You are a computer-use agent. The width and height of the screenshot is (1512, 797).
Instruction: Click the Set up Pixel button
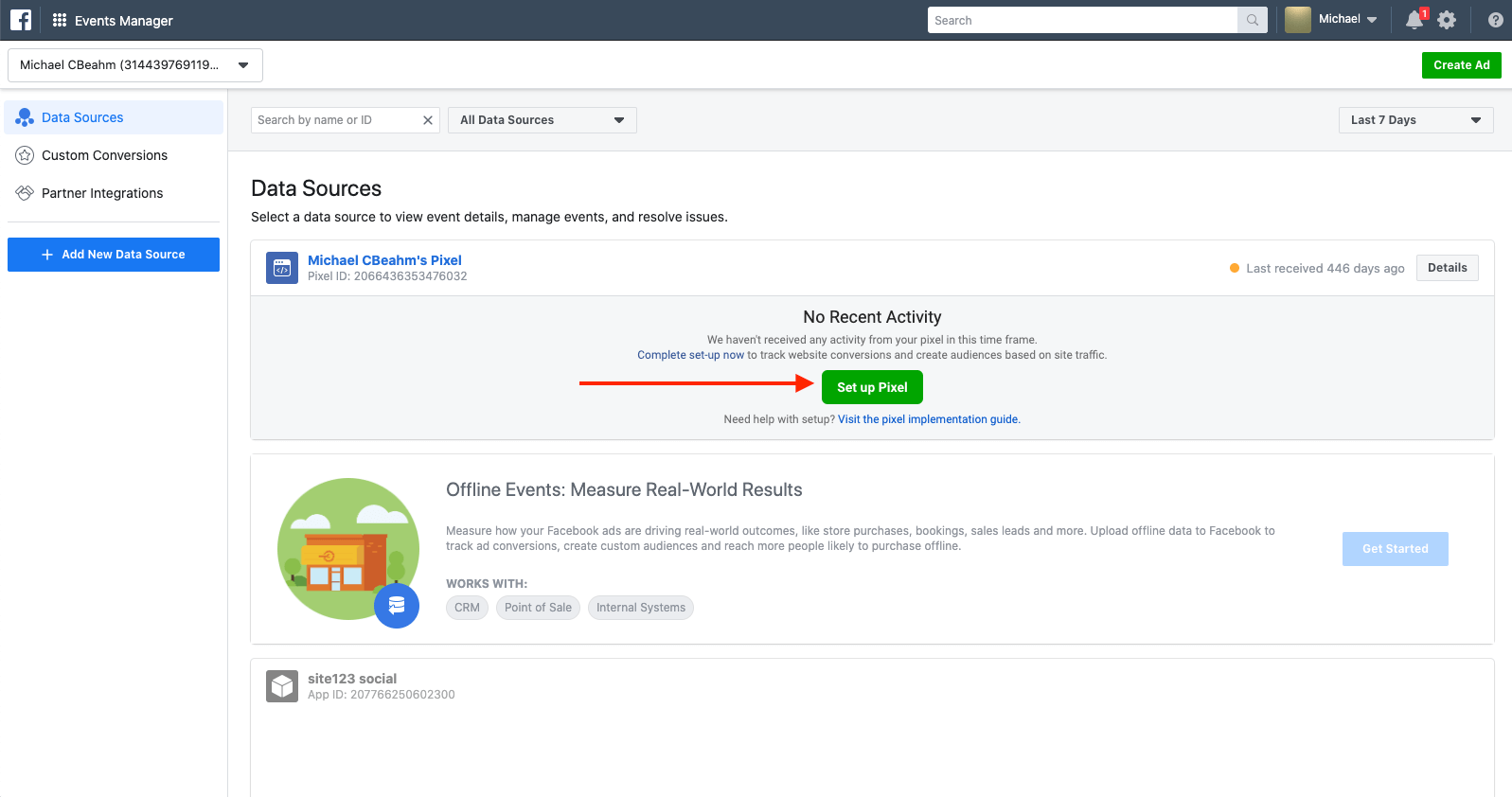[x=872, y=387]
